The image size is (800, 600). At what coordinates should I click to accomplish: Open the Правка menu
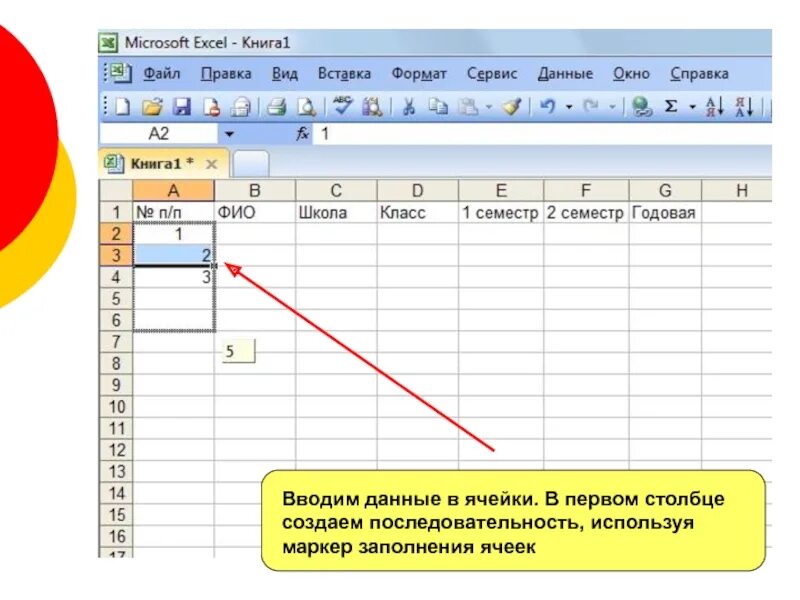coord(226,74)
